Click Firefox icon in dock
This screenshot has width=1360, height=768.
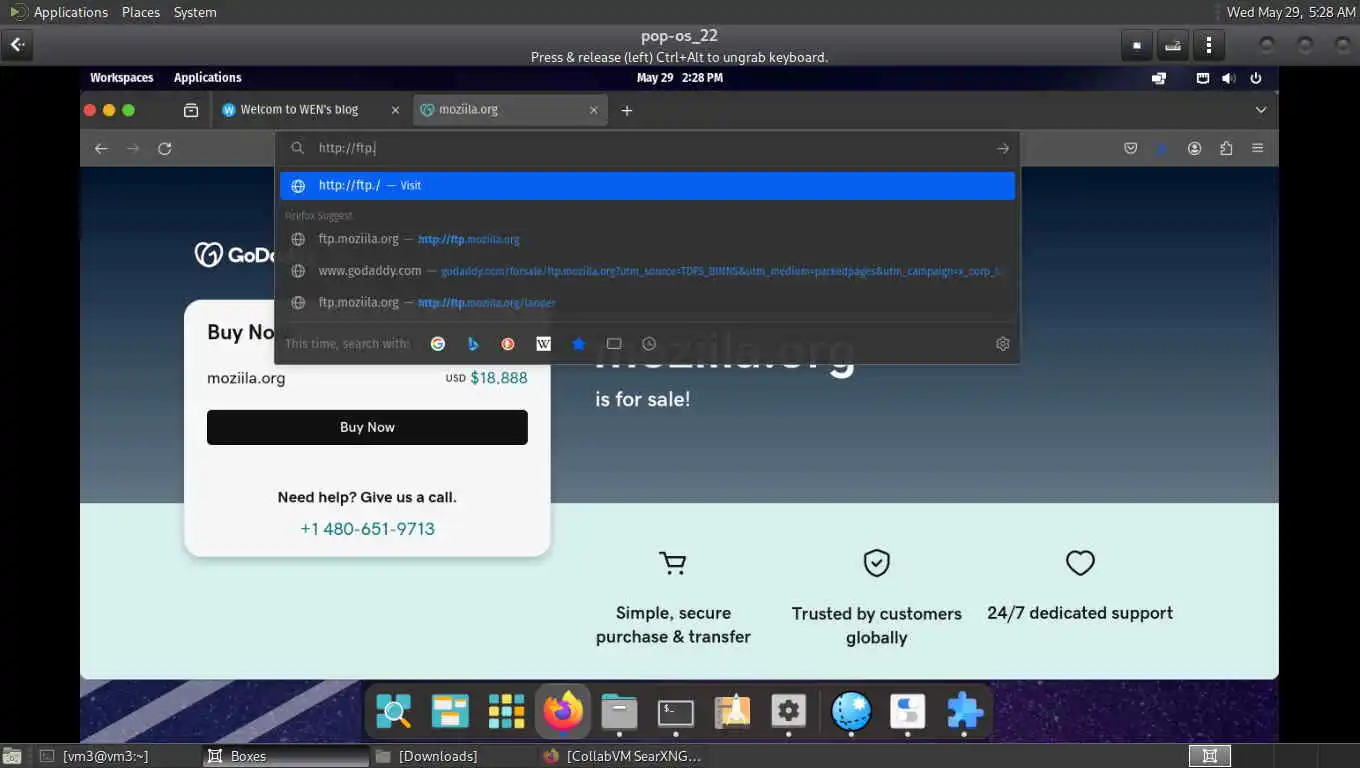563,712
